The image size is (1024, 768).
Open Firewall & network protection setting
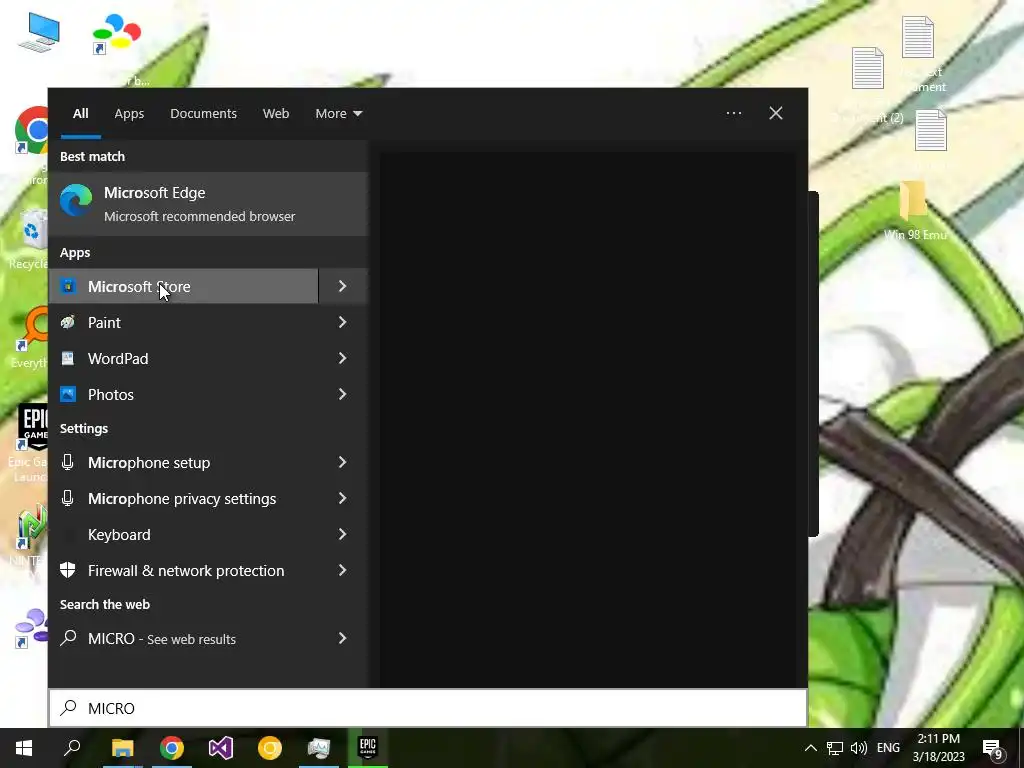click(184, 570)
